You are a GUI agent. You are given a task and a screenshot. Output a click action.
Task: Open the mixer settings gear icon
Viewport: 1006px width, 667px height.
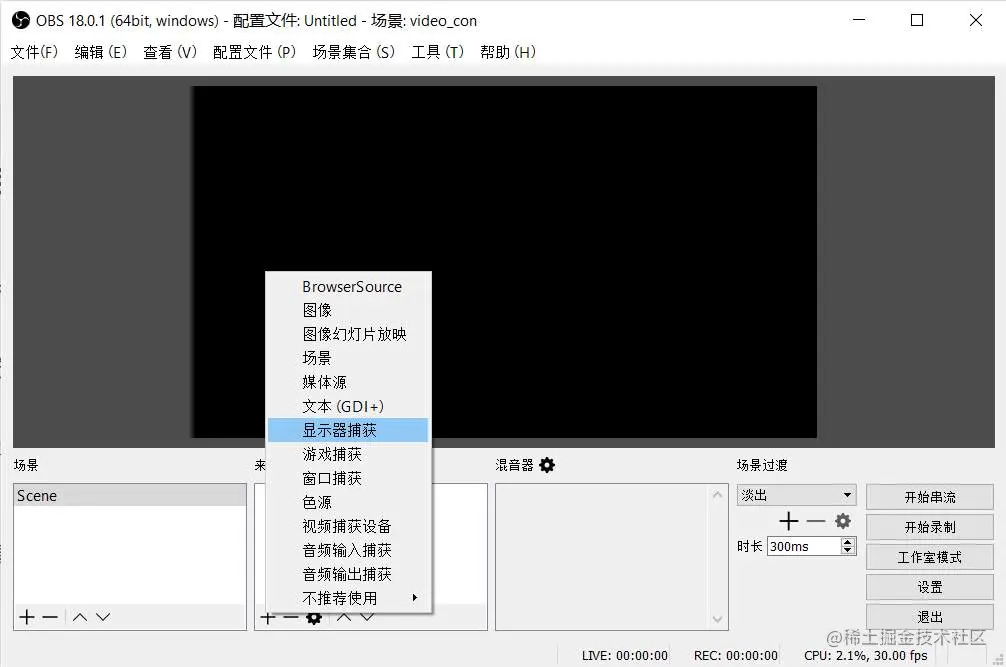(547, 465)
